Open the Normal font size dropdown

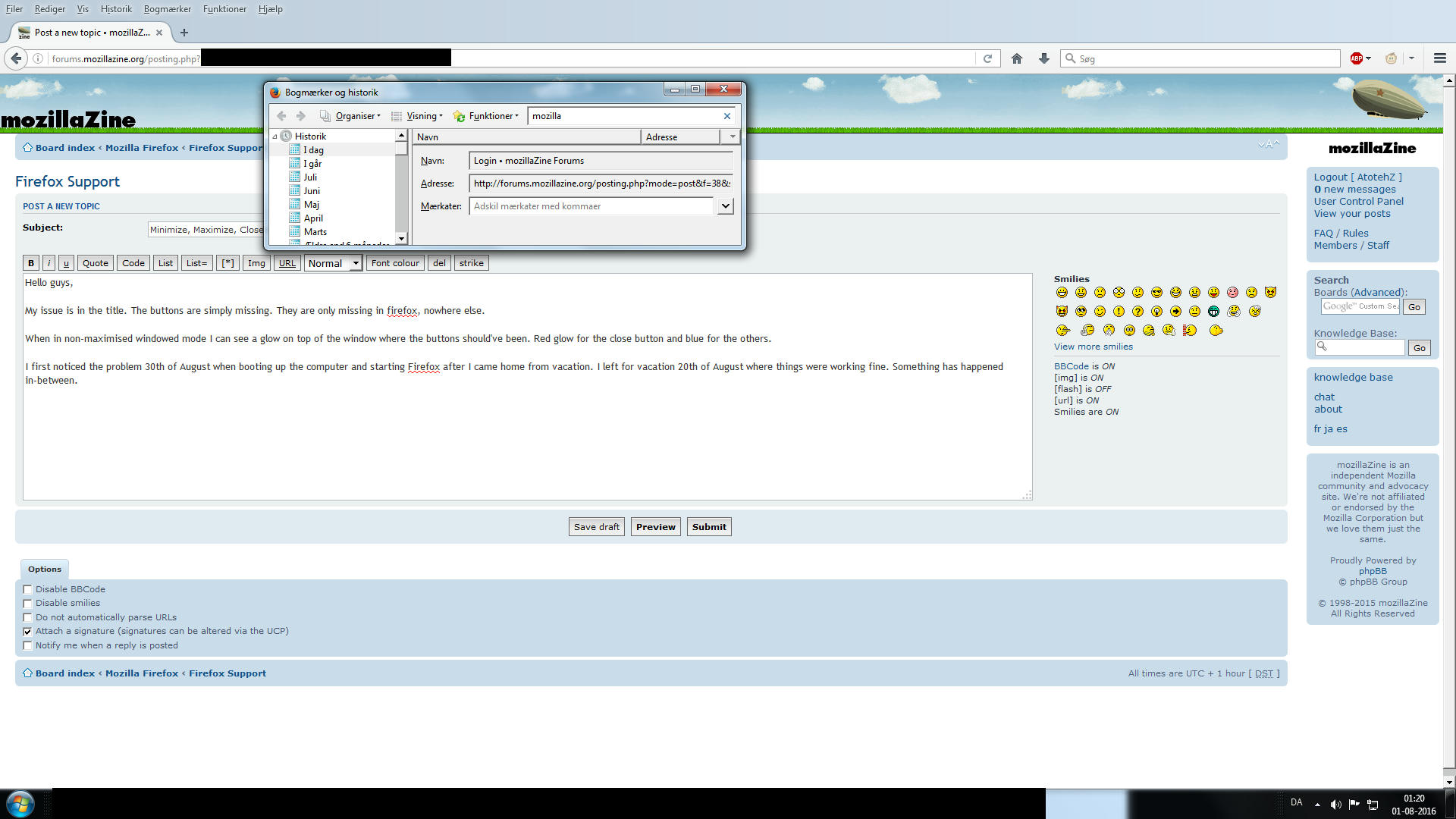point(333,263)
